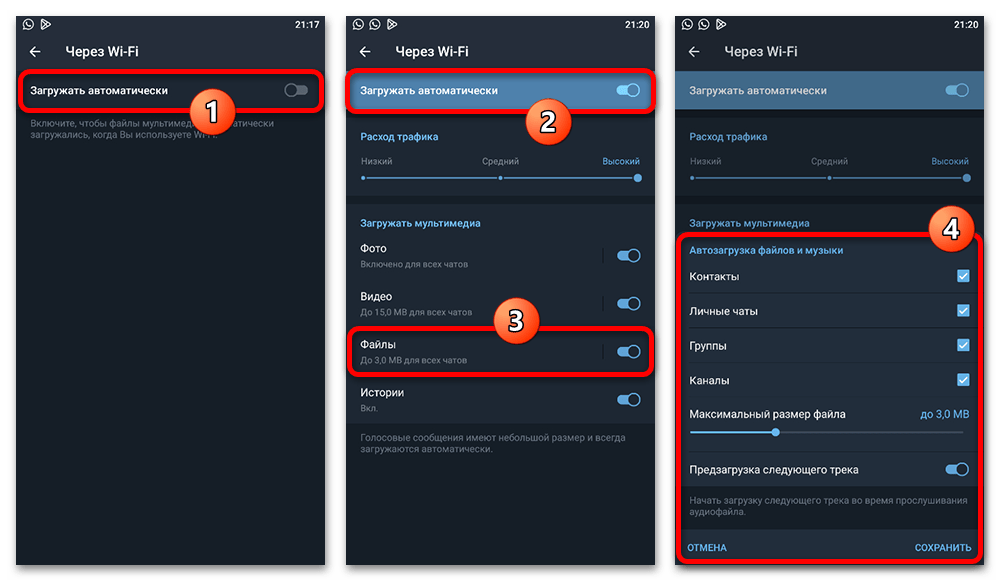Tap Play Store status icon in third screen
This screenshot has height=581, width=1000.
point(721,24)
